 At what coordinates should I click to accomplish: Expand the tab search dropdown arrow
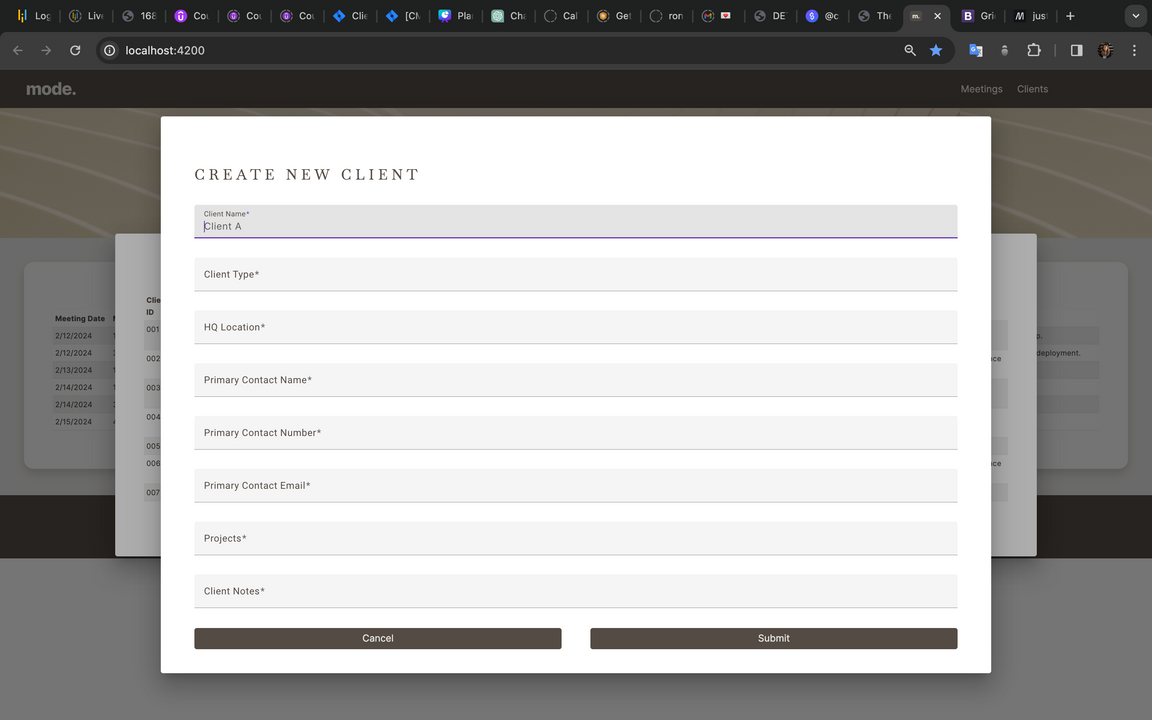coord(1135,16)
